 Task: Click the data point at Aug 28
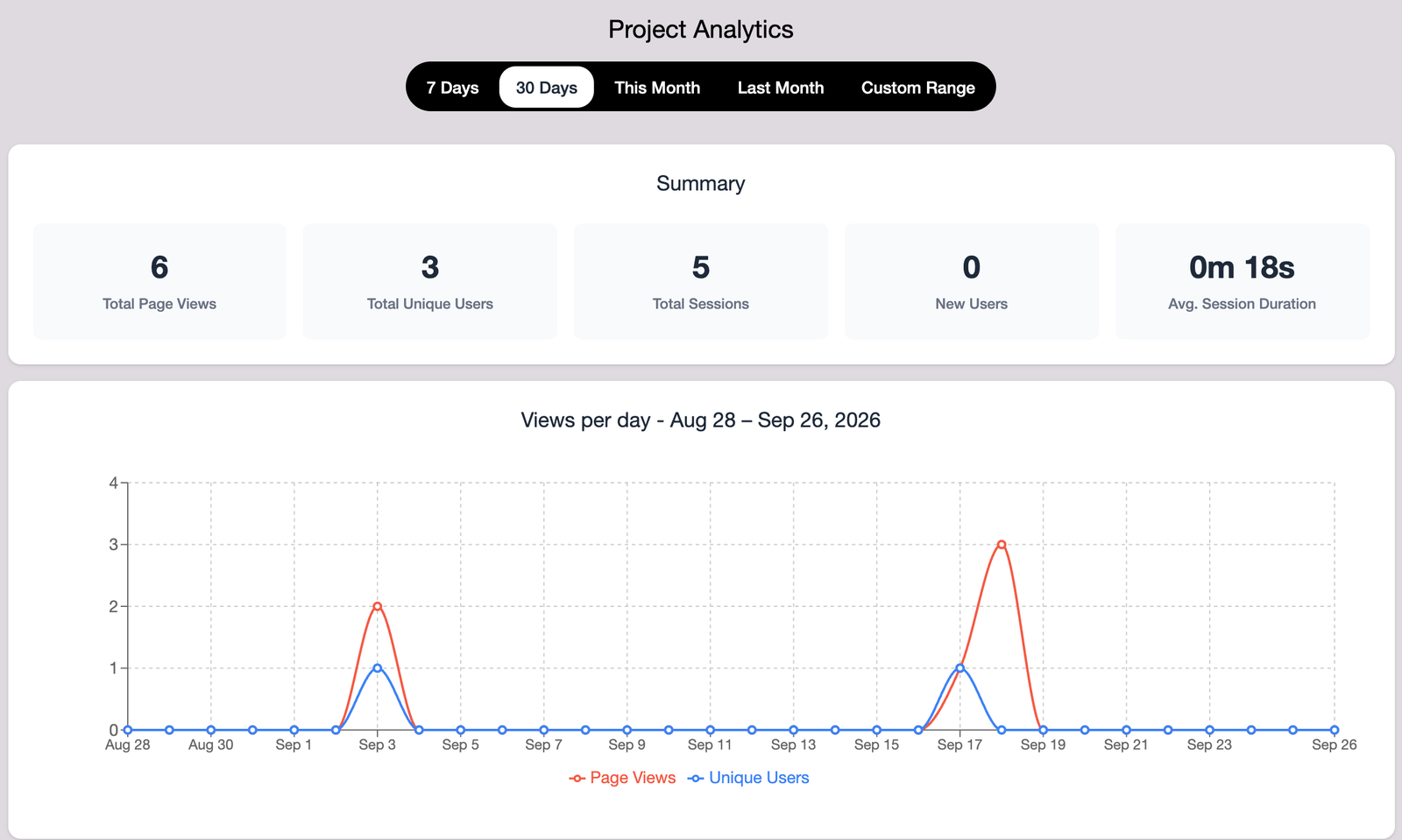tap(128, 730)
